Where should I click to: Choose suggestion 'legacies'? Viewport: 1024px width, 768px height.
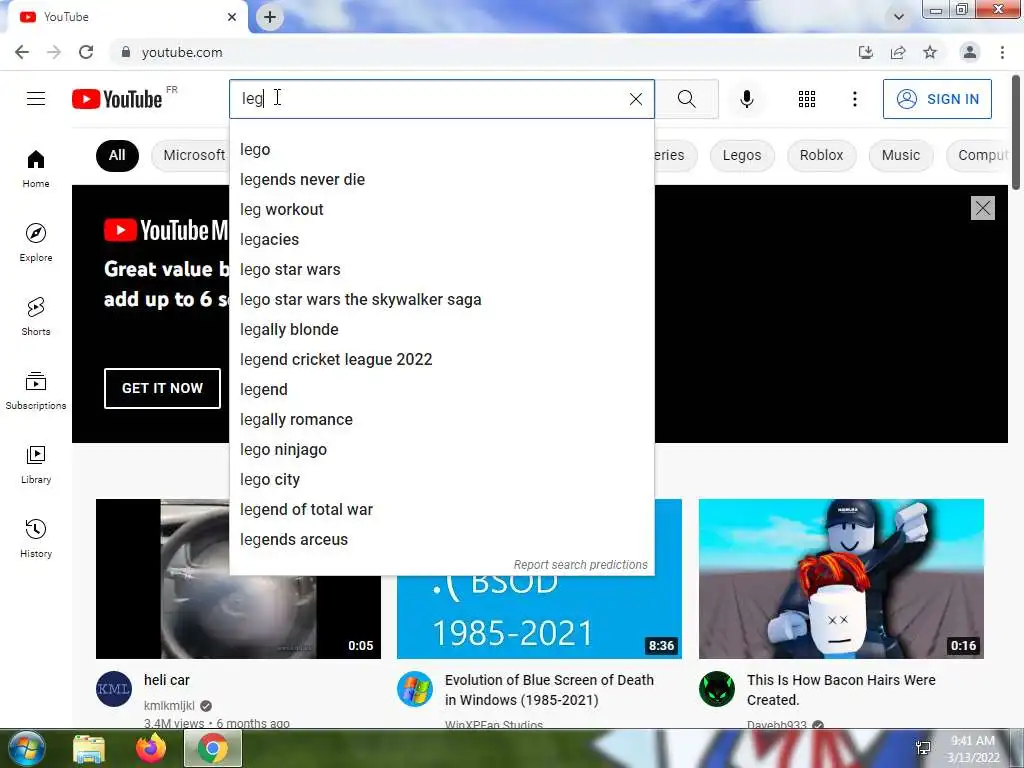pyautogui.click(x=441, y=240)
